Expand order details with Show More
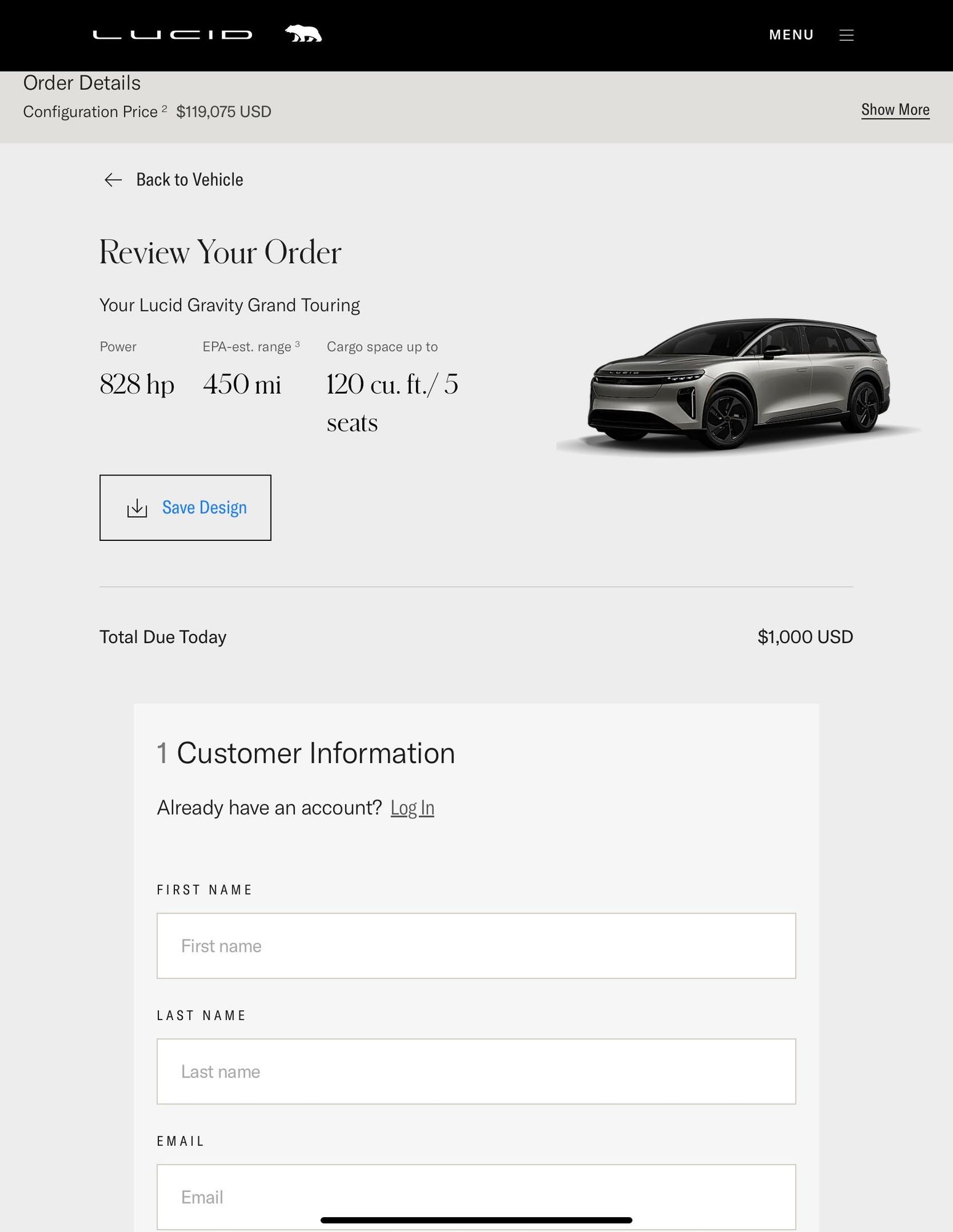Screen dimensions: 953x1232 (894, 110)
